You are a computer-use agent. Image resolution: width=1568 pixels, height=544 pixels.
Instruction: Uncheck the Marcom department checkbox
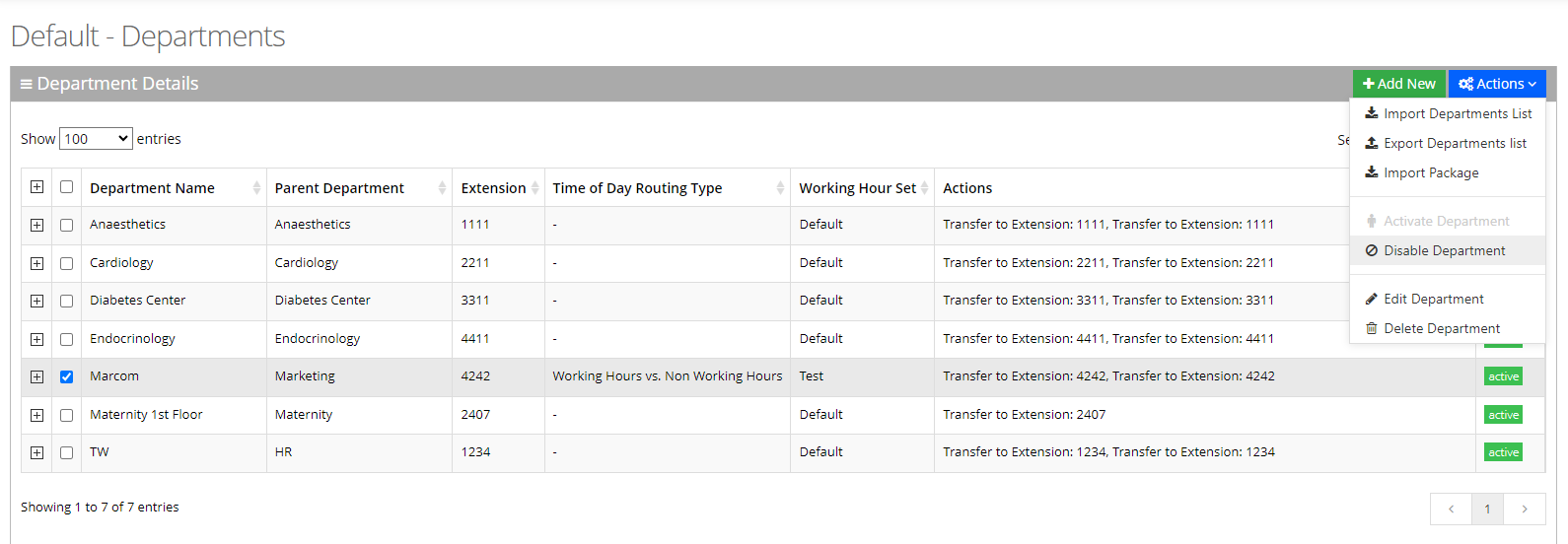[66, 376]
